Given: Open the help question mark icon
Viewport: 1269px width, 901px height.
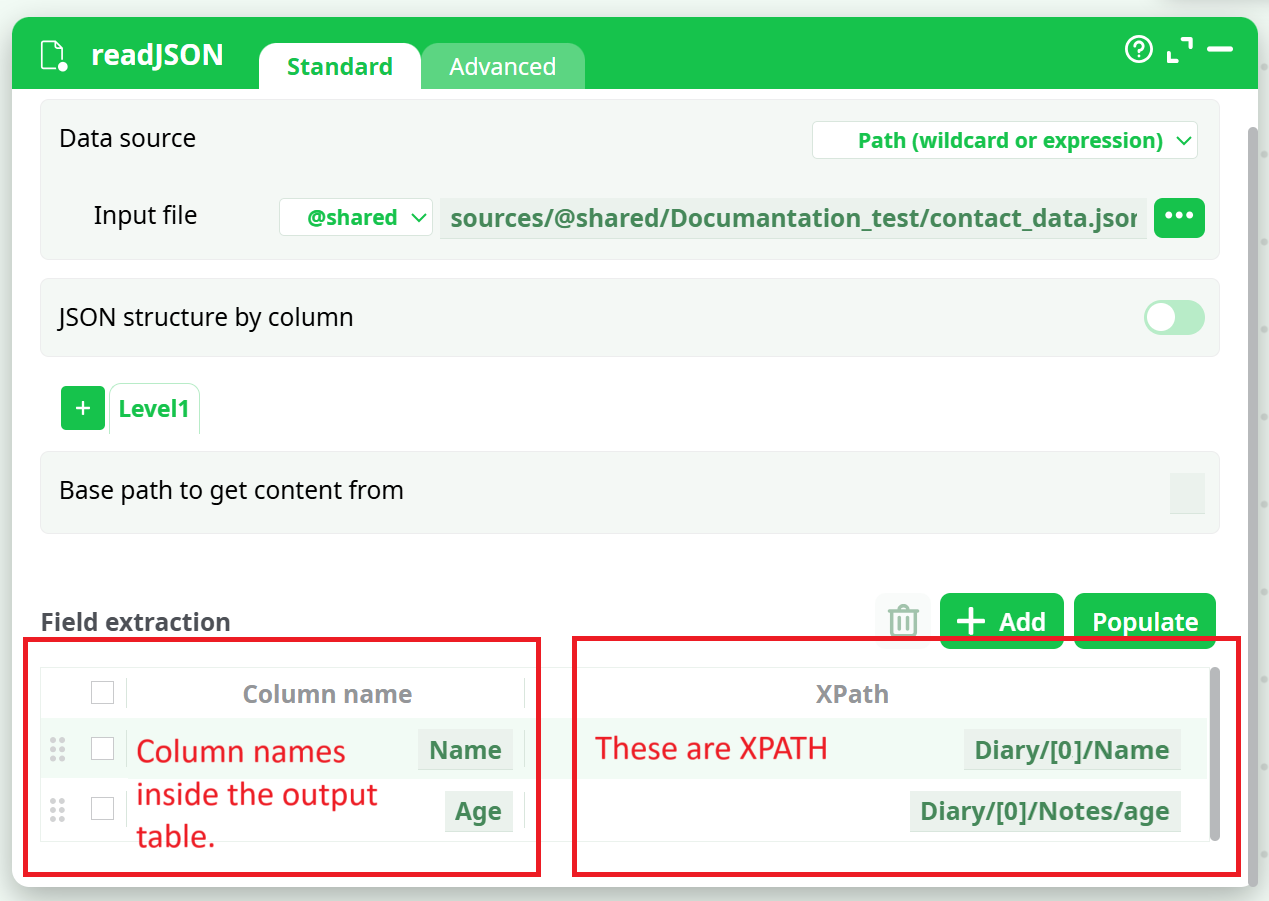Looking at the screenshot, I should tap(1139, 49).
